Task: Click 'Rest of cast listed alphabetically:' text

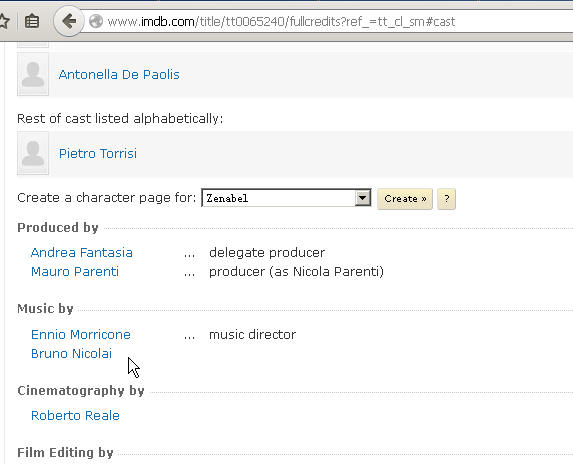Action: [120, 119]
